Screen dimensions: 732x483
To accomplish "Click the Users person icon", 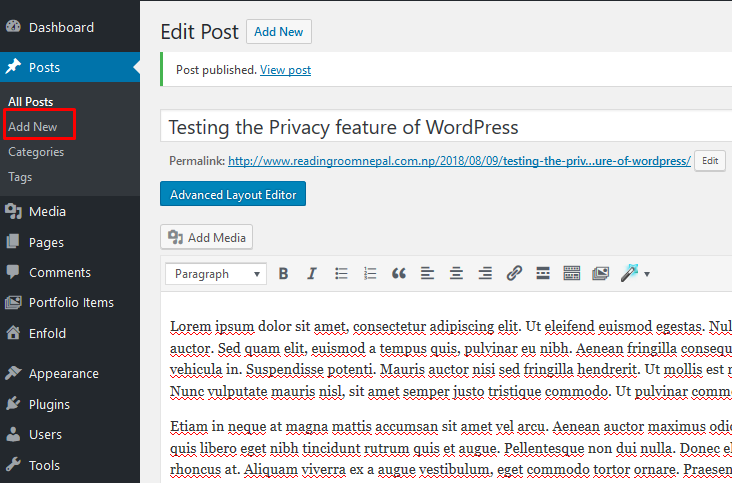I will tap(13, 434).
